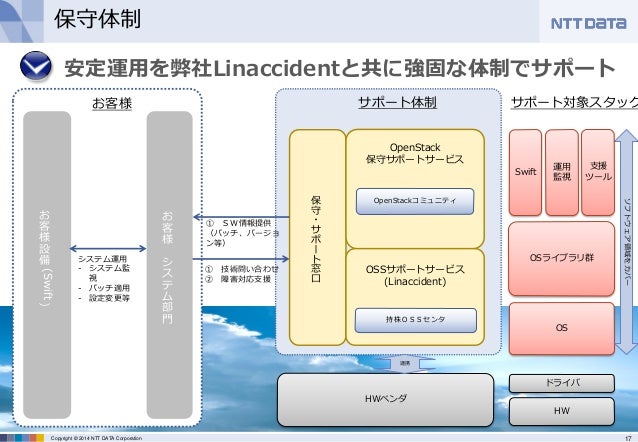Select the 運用監視 stack box

coord(562,172)
